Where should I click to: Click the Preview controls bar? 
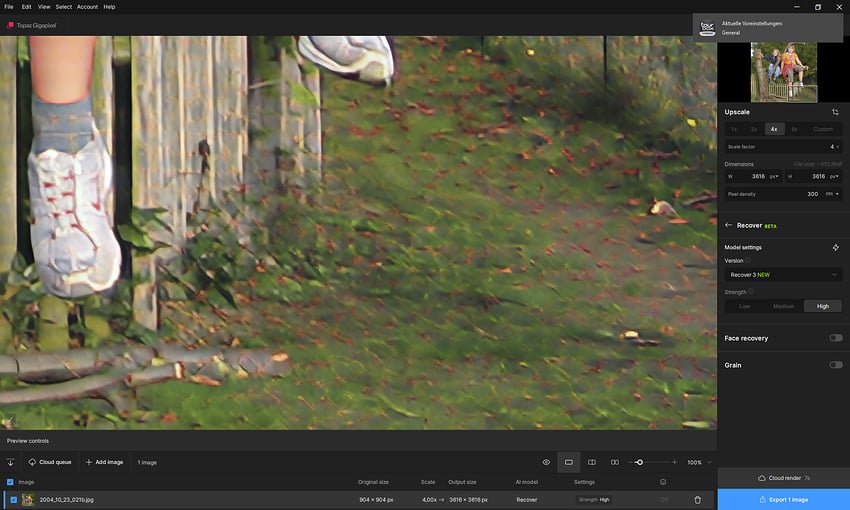(358, 441)
